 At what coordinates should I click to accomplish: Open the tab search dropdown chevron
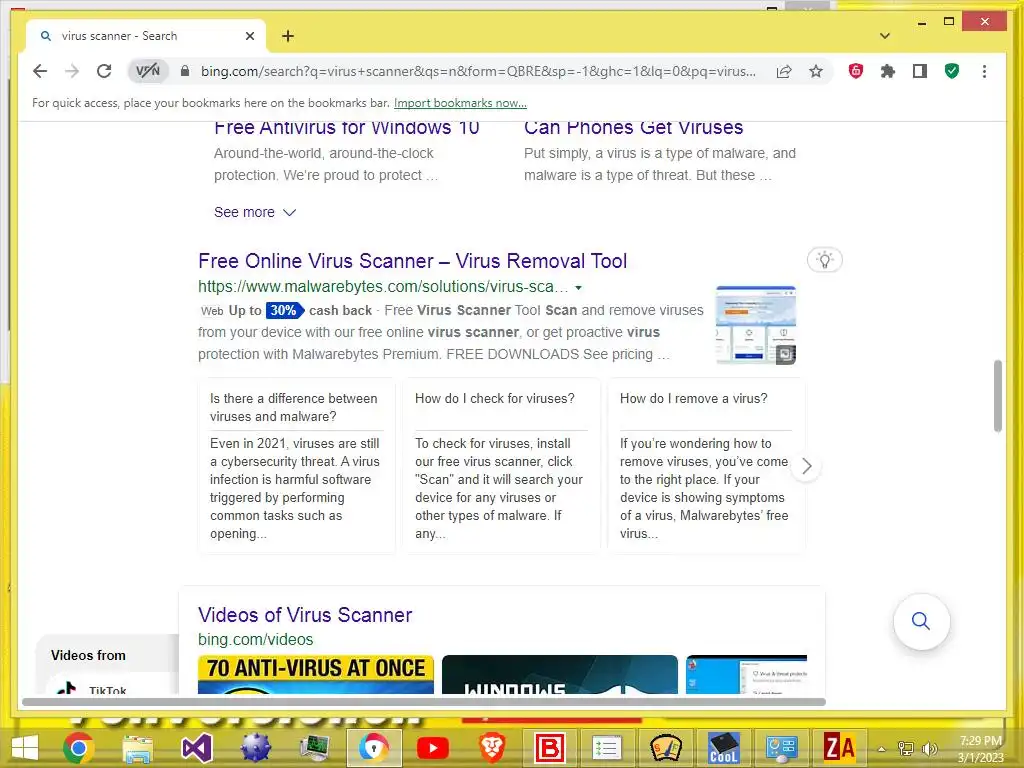pos(885,36)
